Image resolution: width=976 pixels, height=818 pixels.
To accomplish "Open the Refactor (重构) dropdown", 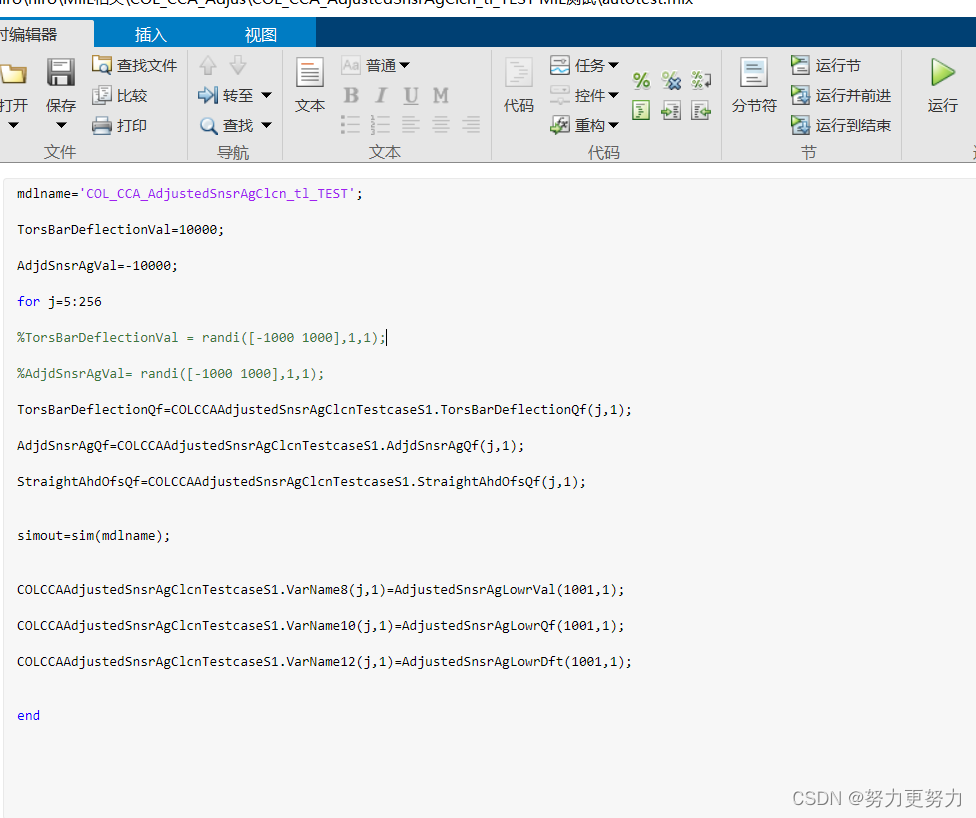I will tap(584, 125).
